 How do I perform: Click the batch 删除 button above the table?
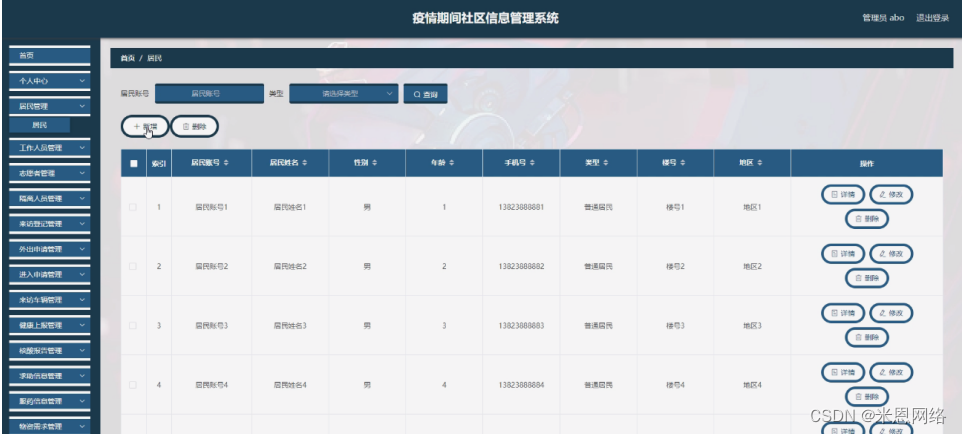click(x=194, y=126)
